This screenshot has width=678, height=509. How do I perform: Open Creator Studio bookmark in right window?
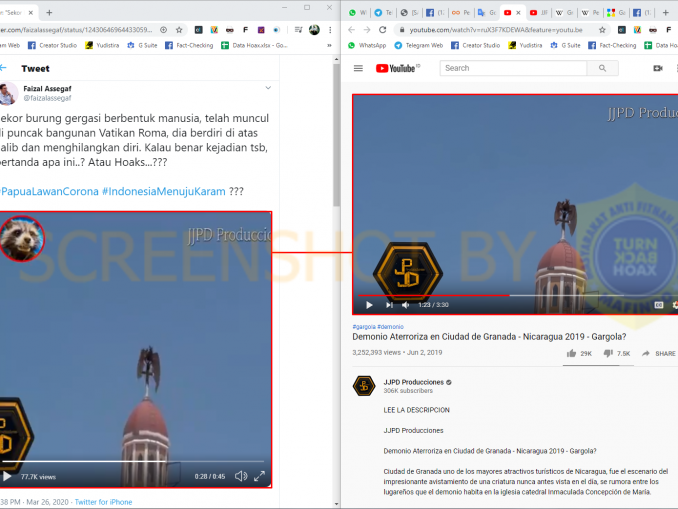[476, 45]
